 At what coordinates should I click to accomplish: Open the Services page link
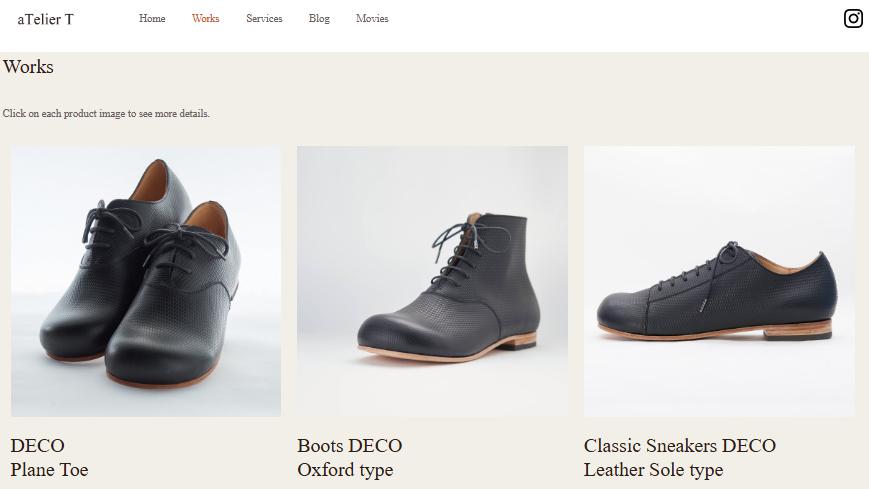264,18
